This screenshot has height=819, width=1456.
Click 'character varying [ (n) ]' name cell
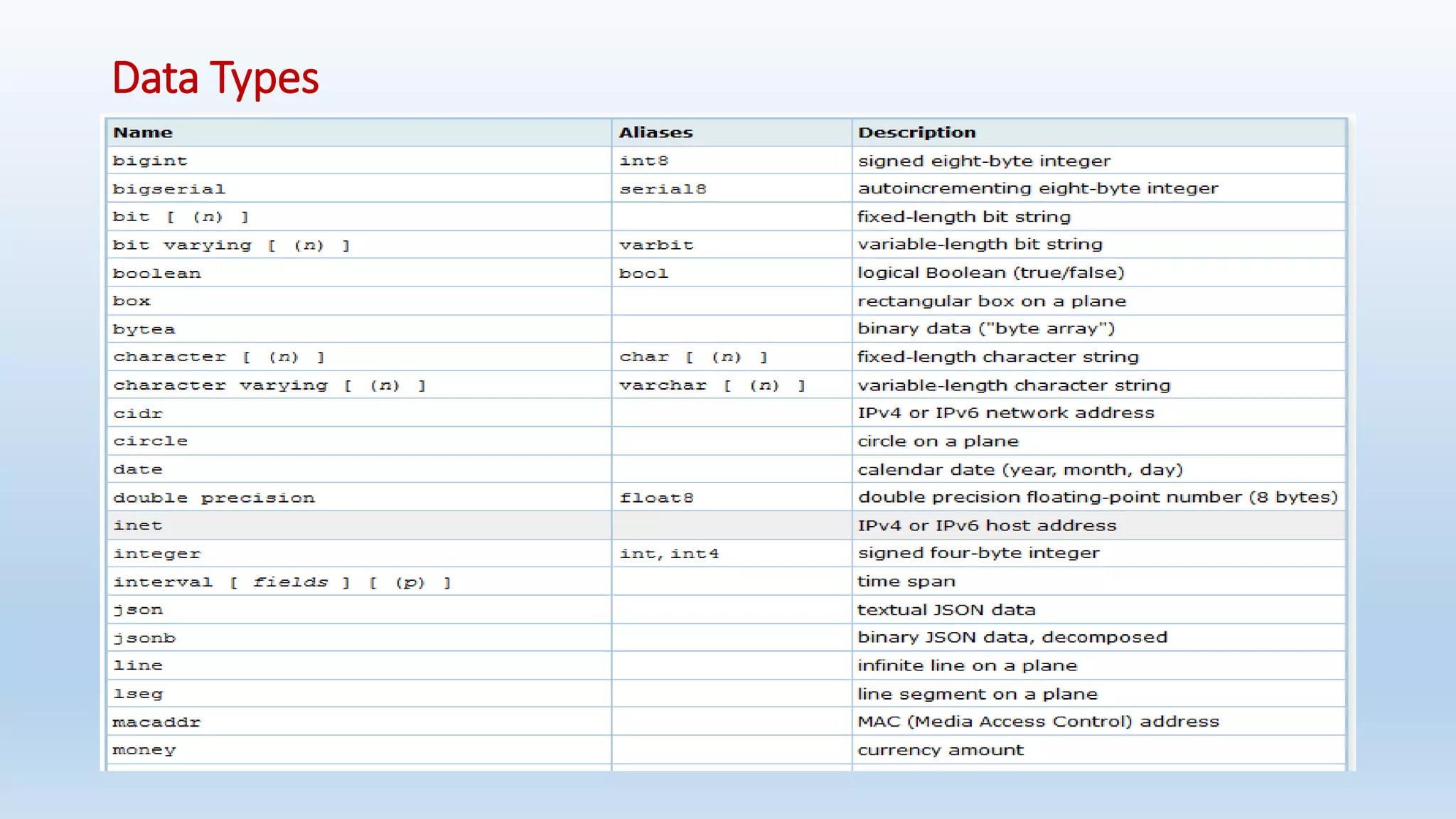pos(358,385)
